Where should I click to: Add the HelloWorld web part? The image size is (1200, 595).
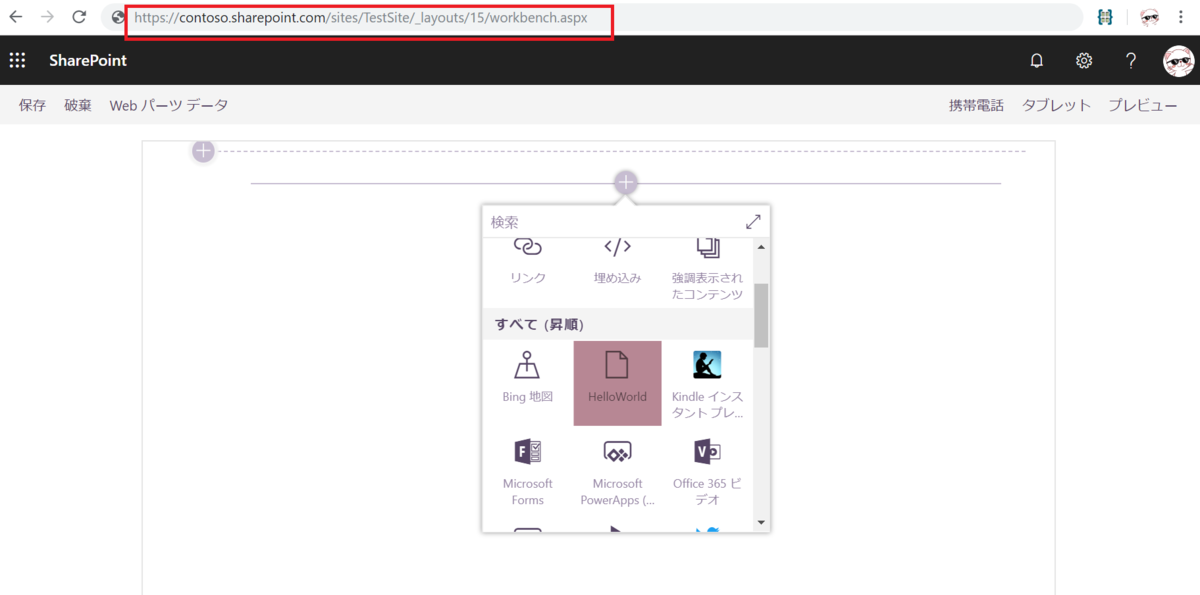(x=617, y=383)
